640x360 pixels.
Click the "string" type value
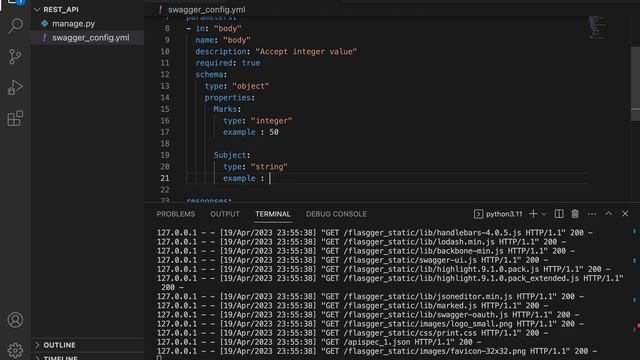[x=269, y=167]
